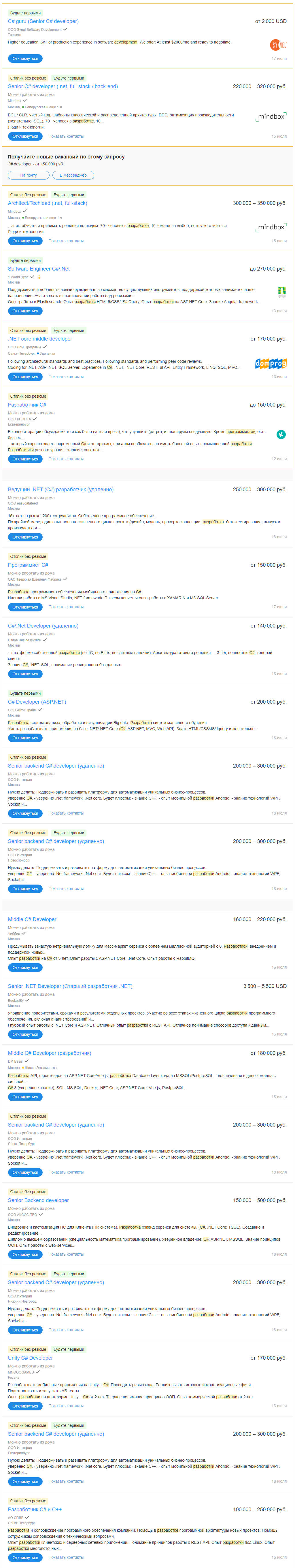Image resolution: width=295 pixels, height=1568 pixels.
Task: Open the Unity C# Developer vacancy link
Action: tap(31, 1358)
